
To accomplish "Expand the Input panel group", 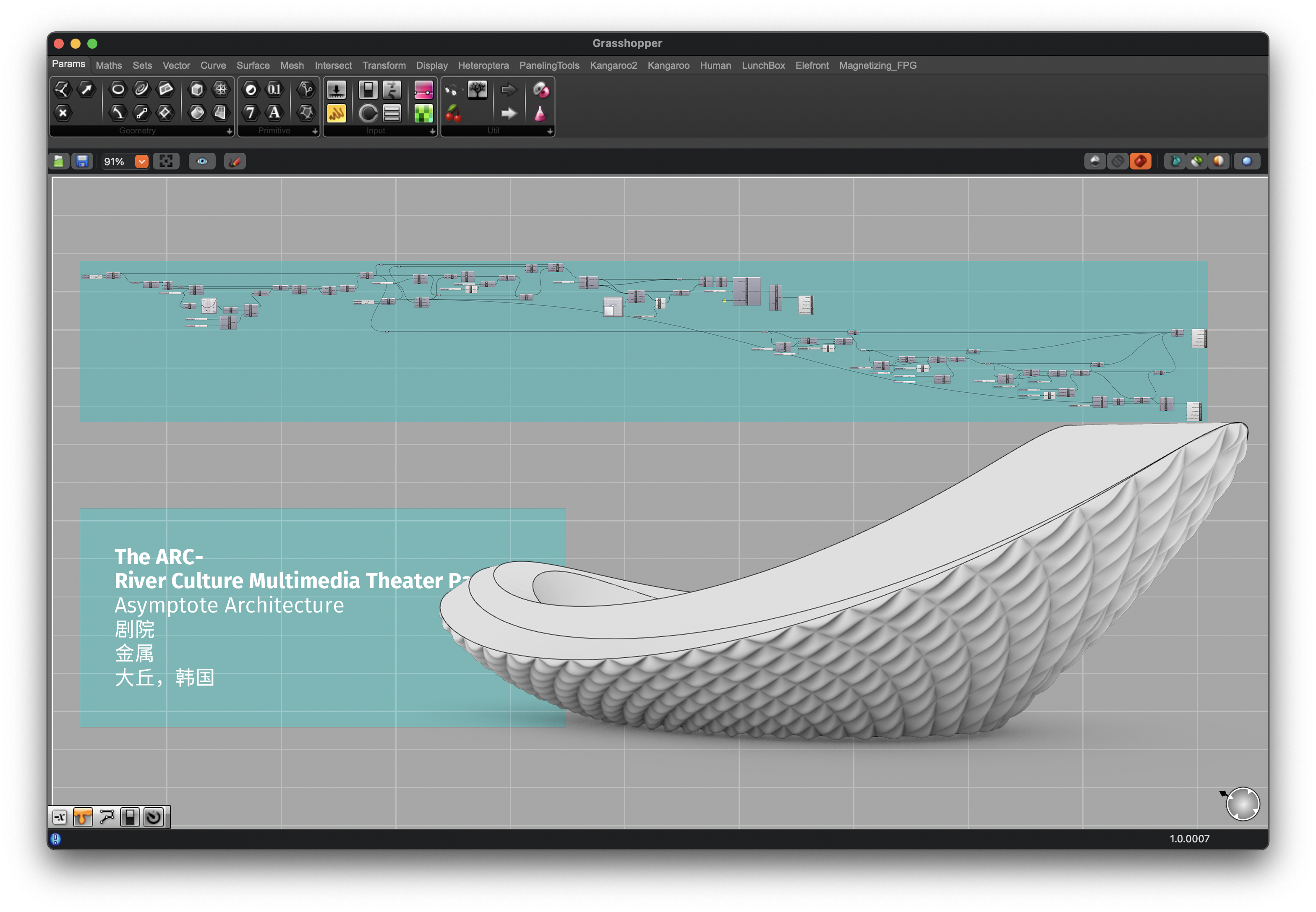I will coord(432,131).
